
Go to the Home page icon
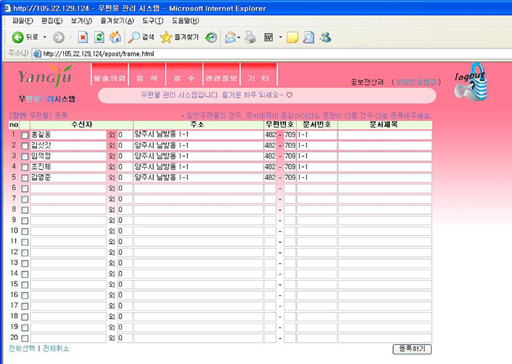click(115, 37)
